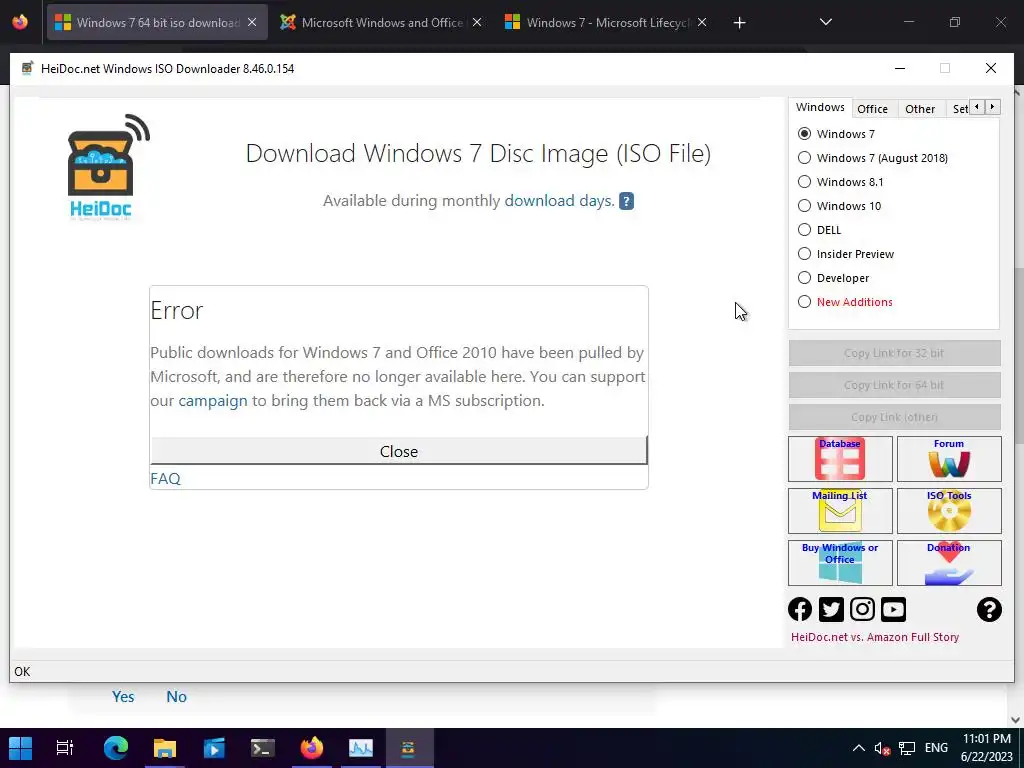Close the Error message box
1024x768 pixels.
(x=398, y=451)
